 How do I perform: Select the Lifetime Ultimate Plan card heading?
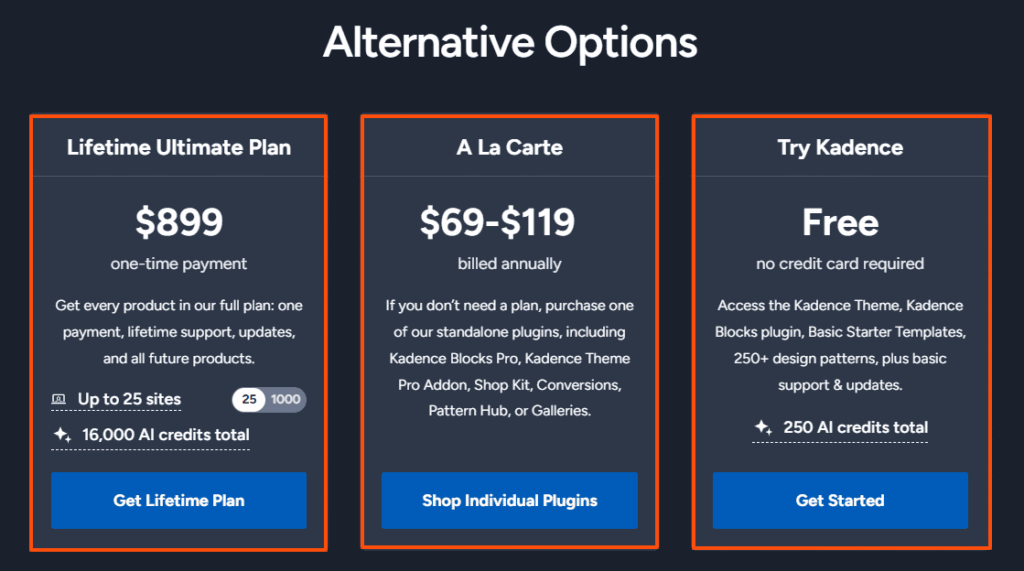[179, 148]
